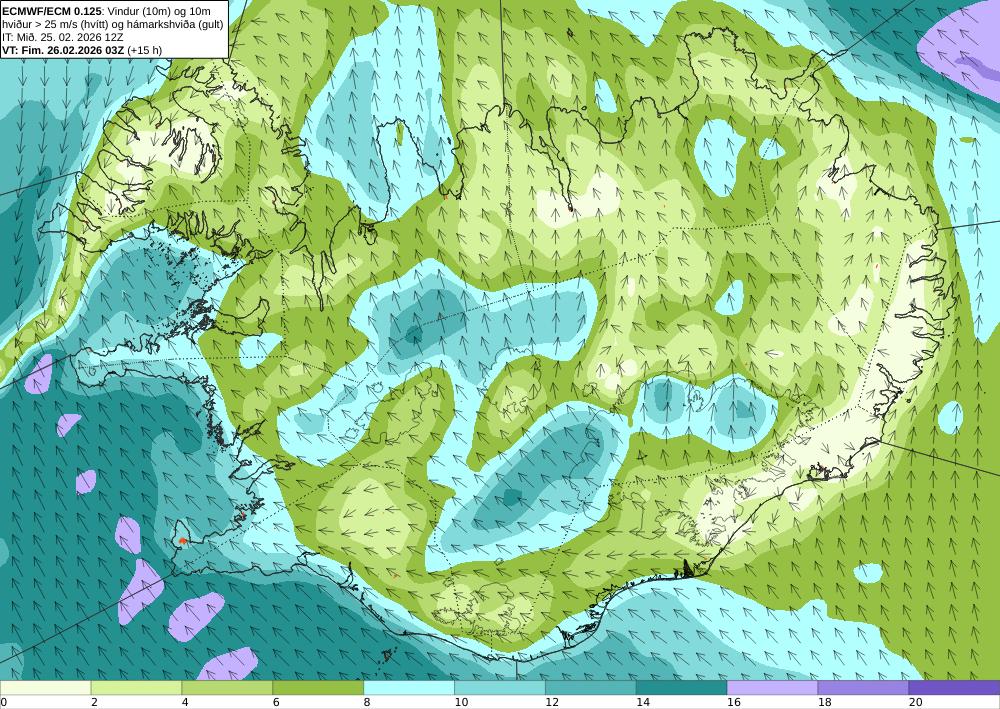Click the dark teal 14–16 m/s legend swatch
1000x709 pixels.
click(x=682, y=688)
